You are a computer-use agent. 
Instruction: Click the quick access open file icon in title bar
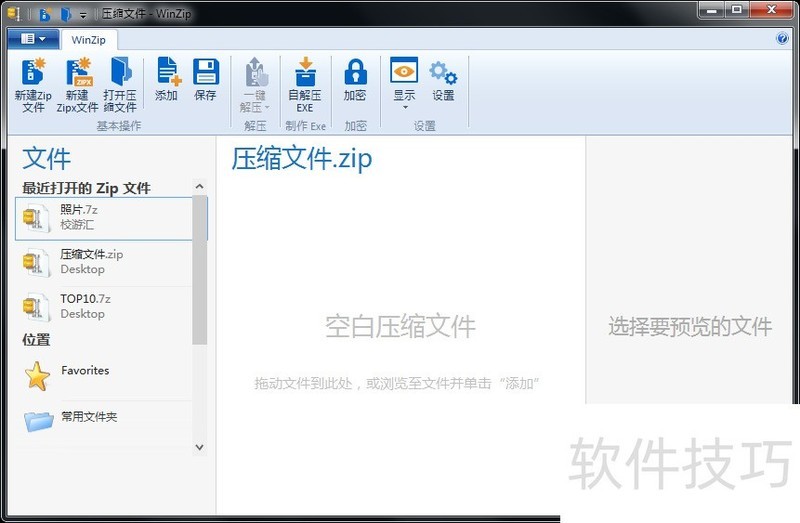click(66, 14)
